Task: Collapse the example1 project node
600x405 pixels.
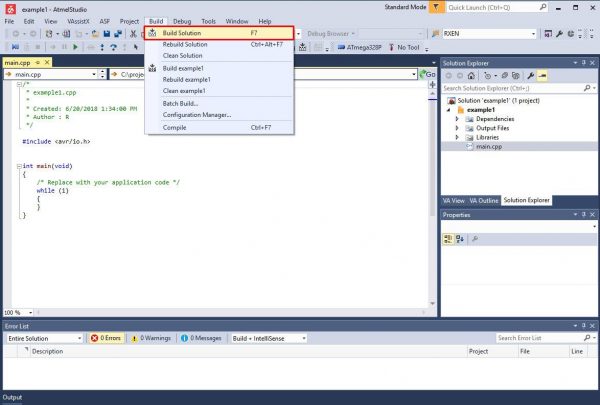Action: click(x=448, y=110)
